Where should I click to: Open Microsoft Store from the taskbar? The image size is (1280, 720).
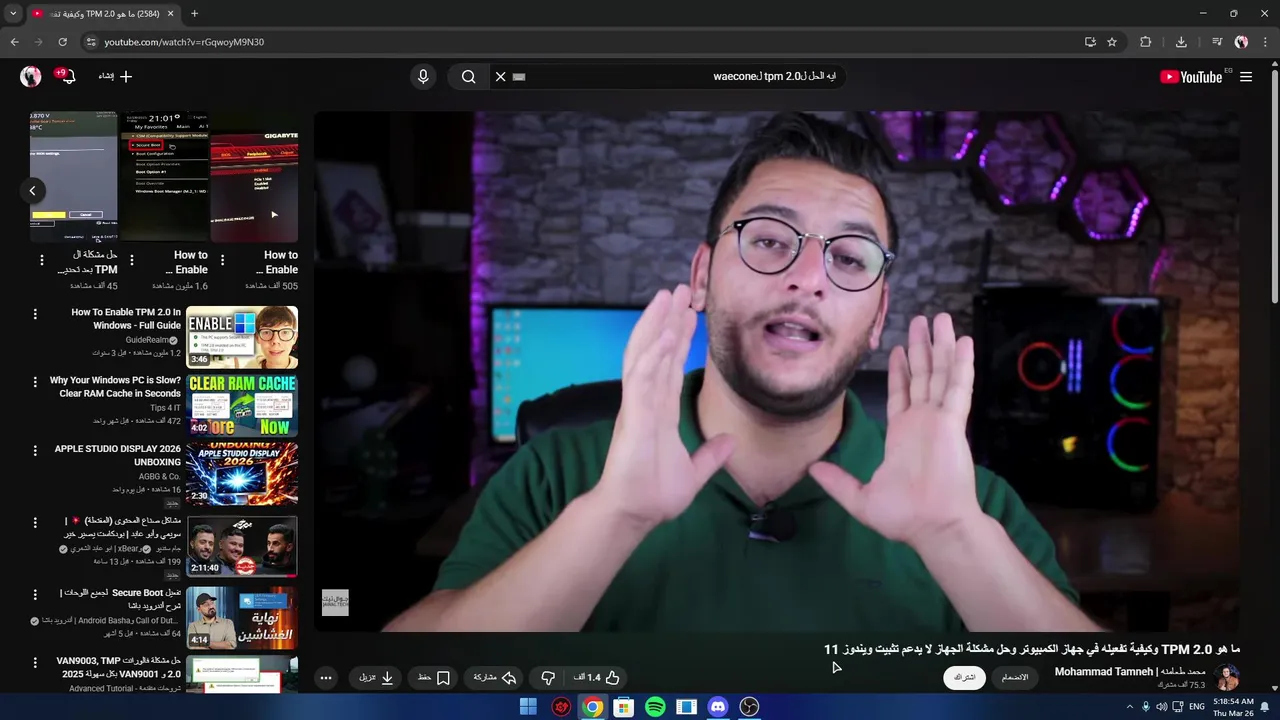[623, 707]
